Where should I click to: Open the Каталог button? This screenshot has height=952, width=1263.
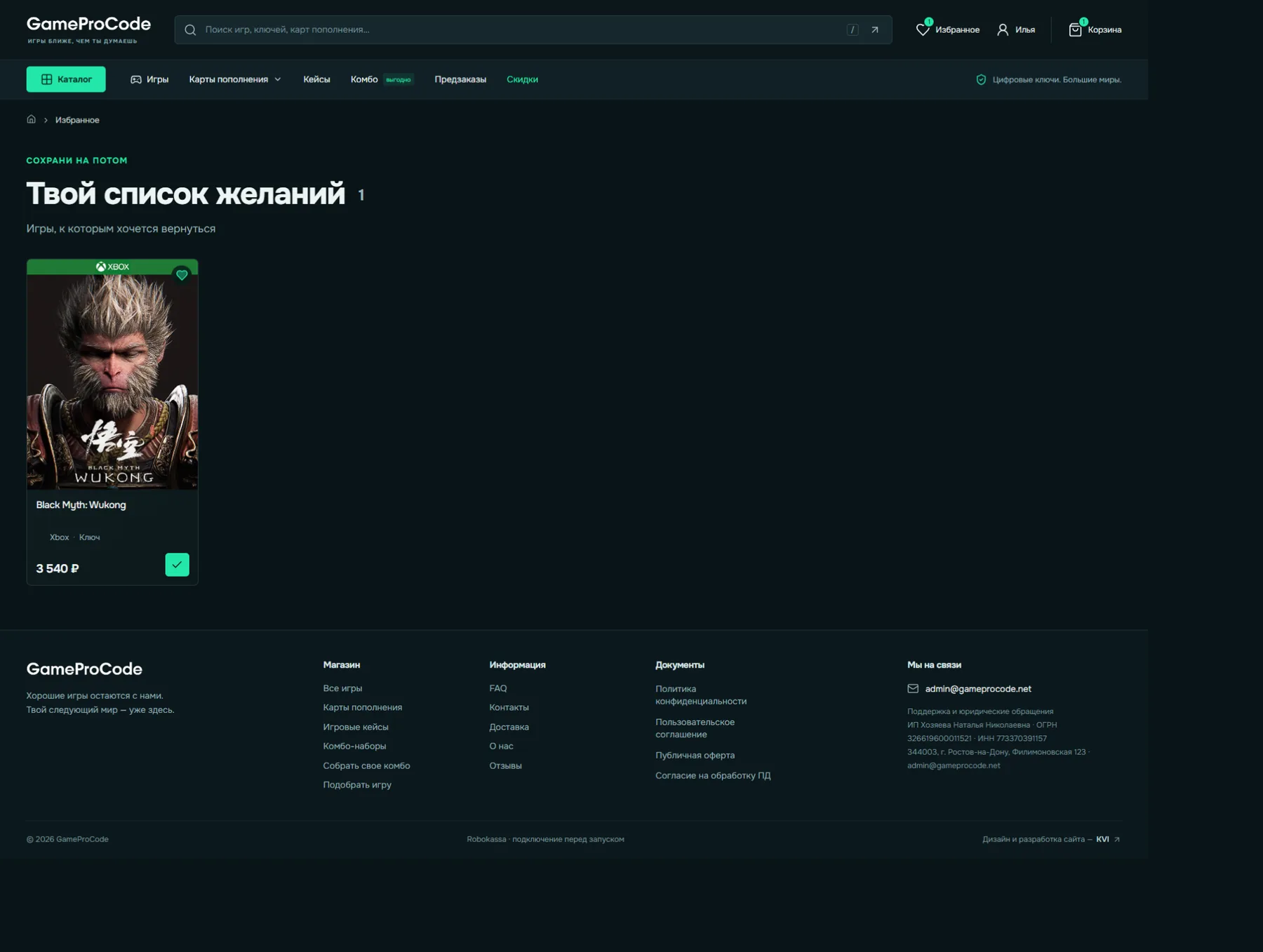pos(66,79)
